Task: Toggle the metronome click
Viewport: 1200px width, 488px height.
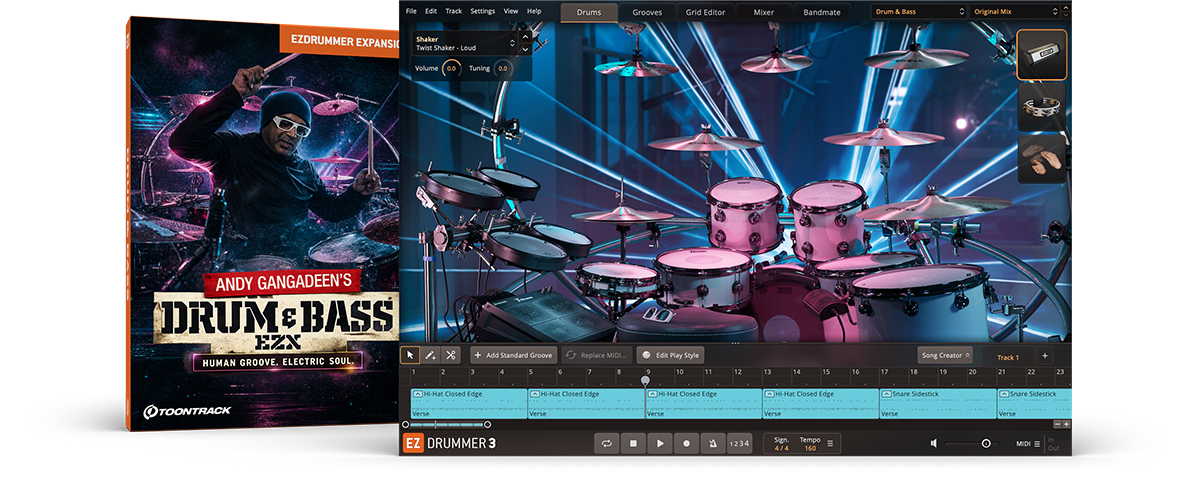Action: (x=712, y=443)
